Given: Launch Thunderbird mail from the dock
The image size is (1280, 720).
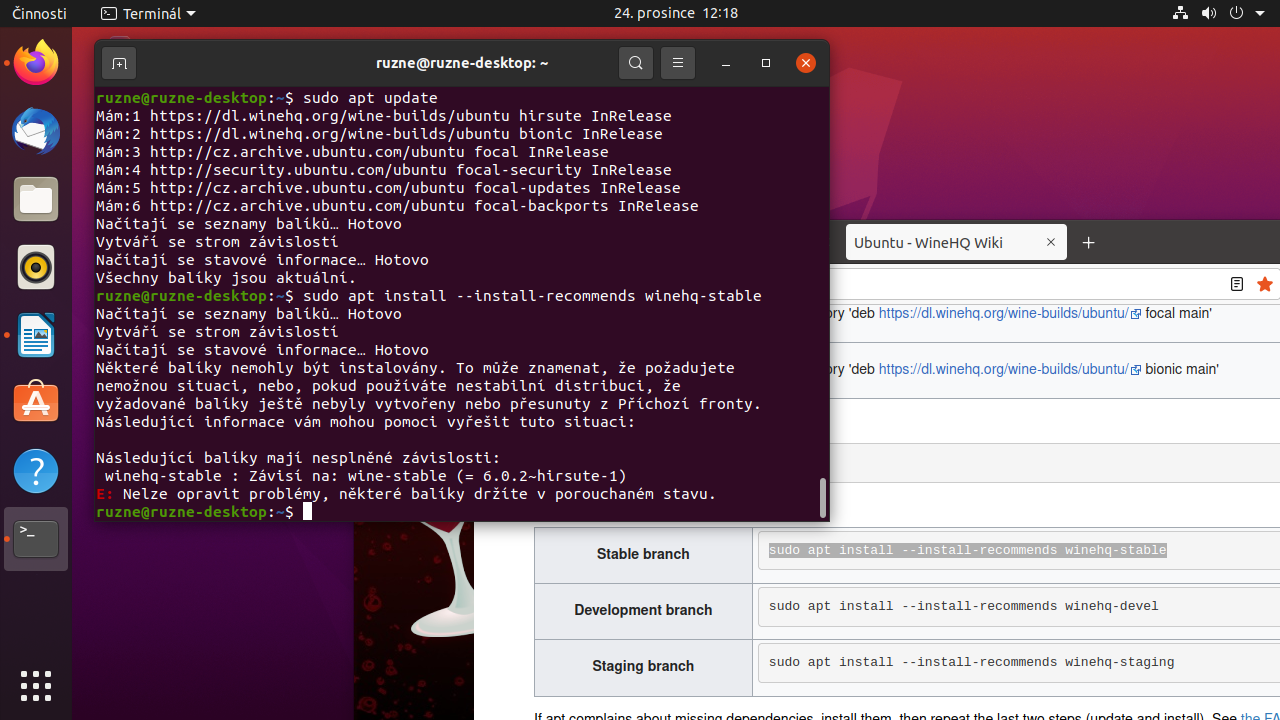Looking at the screenshot, I should click(36, 131).
